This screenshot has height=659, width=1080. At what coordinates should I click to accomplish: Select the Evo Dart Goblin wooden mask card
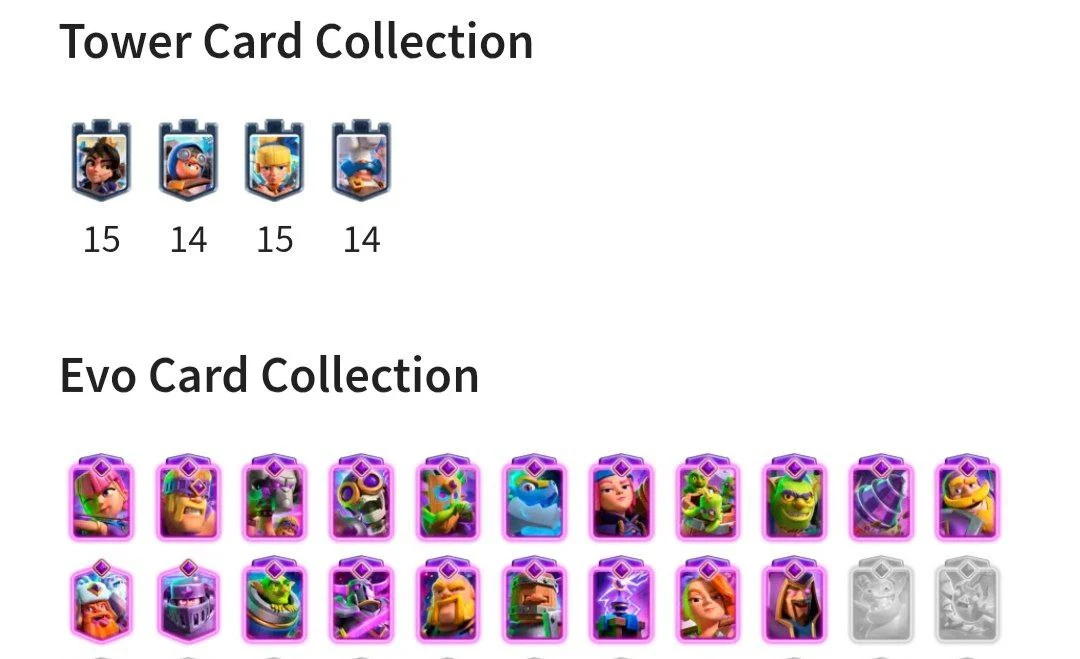coord(448,497)
